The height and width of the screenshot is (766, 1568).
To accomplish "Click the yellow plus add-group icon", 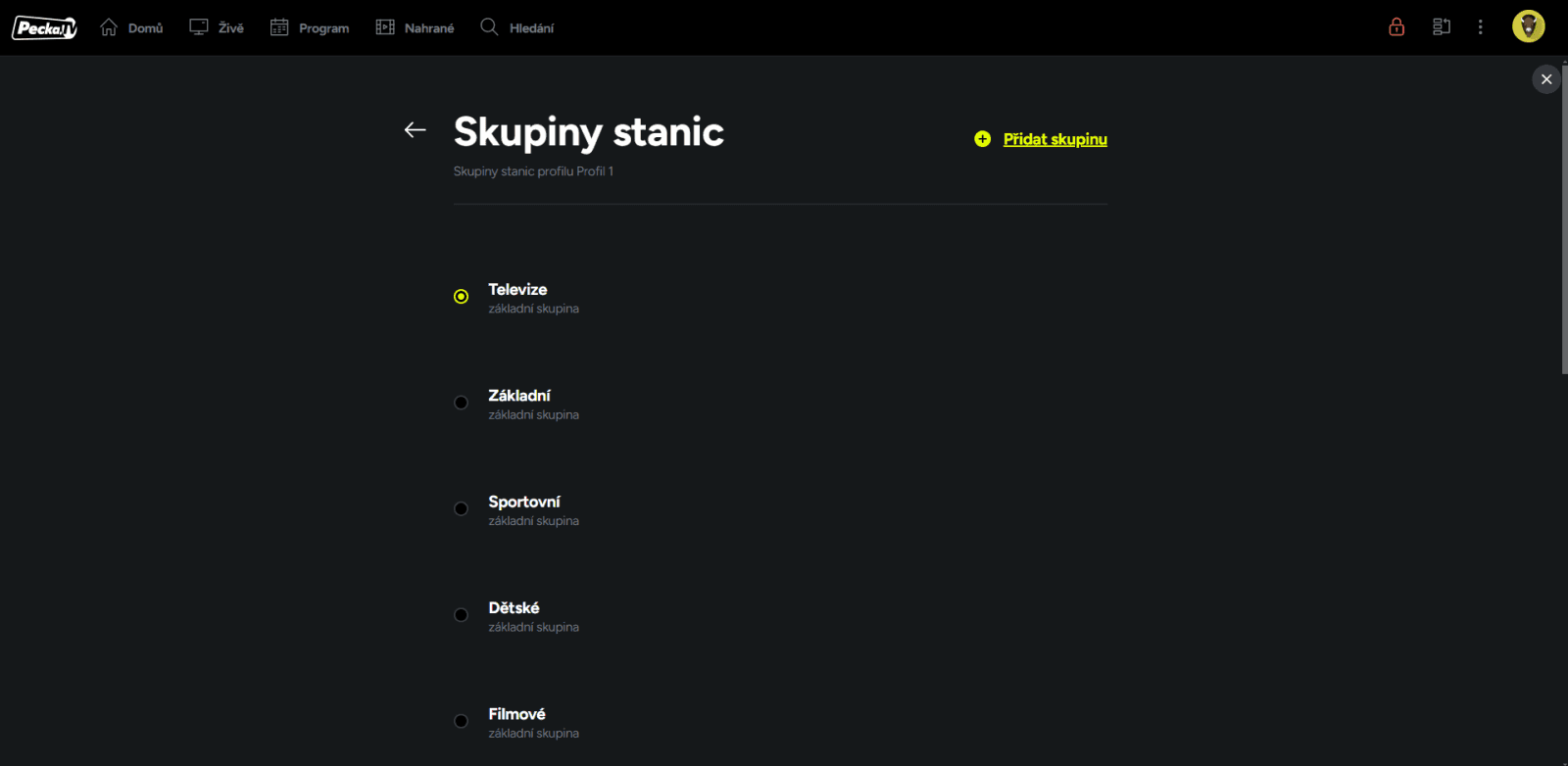I will point(983,139).
